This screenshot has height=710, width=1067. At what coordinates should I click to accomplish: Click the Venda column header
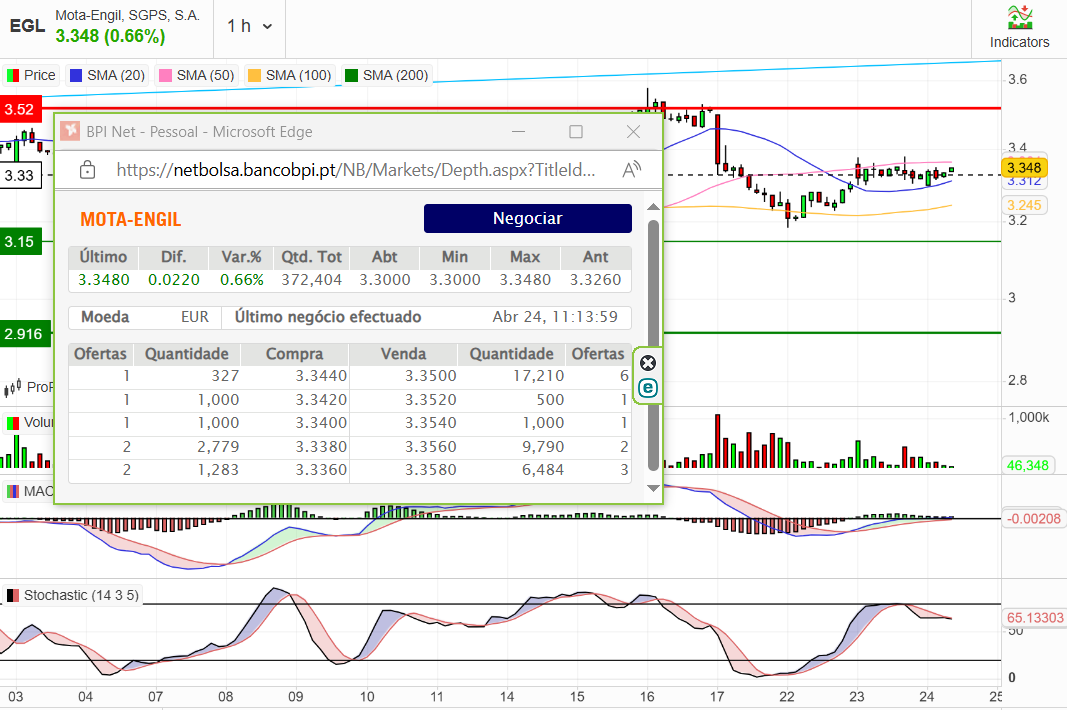(x=403, y=353)
